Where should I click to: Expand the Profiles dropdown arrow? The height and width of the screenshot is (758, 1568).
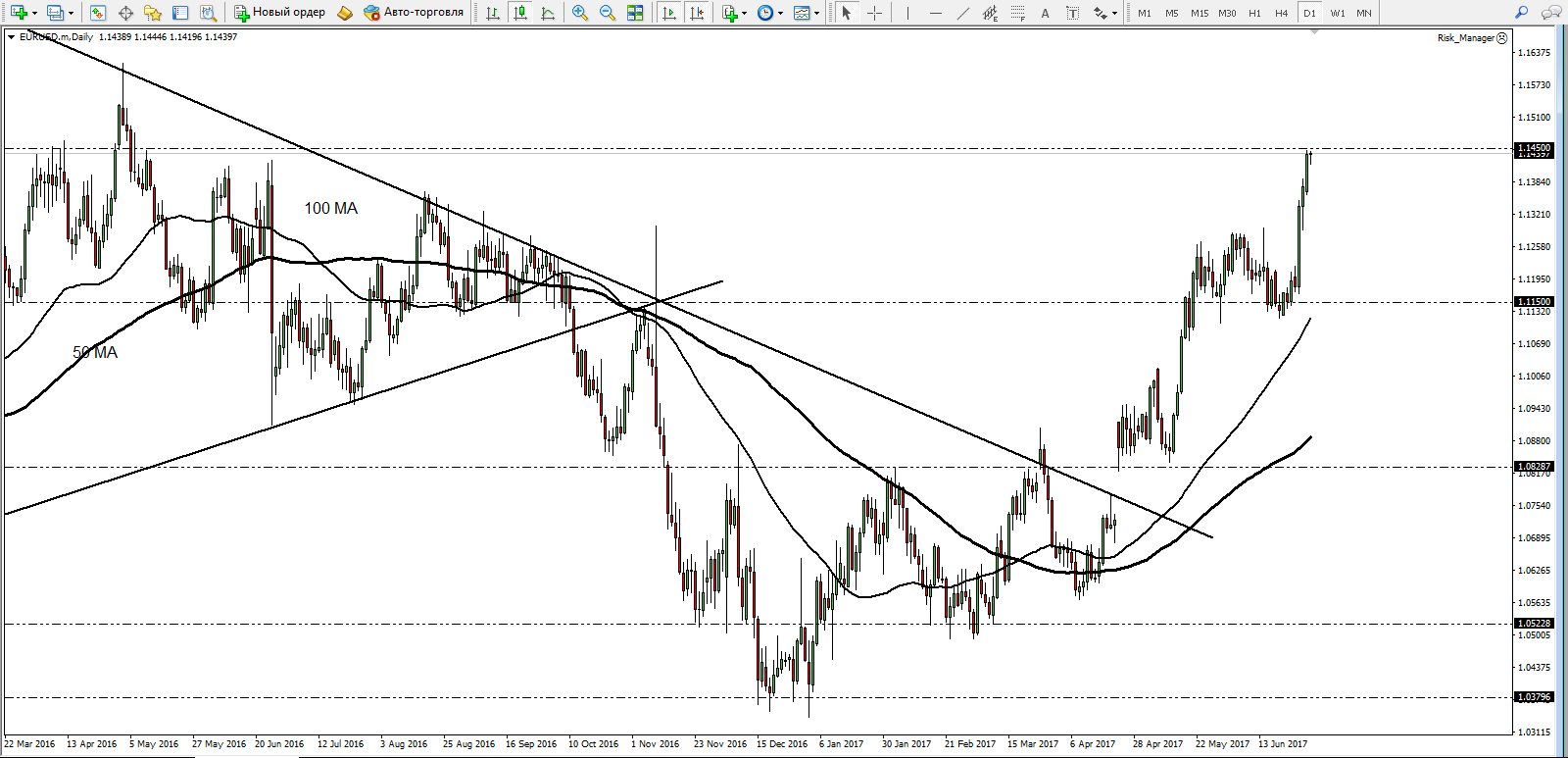pyautogui.click(x=71, y=14)
